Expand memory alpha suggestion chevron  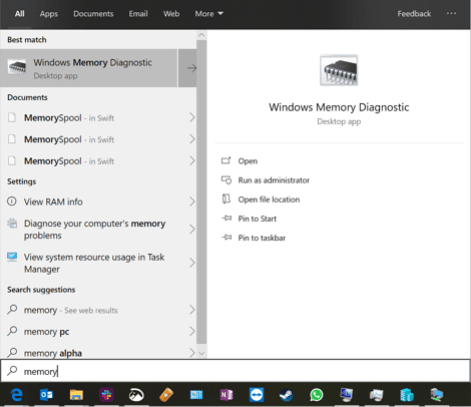[192, 352]
